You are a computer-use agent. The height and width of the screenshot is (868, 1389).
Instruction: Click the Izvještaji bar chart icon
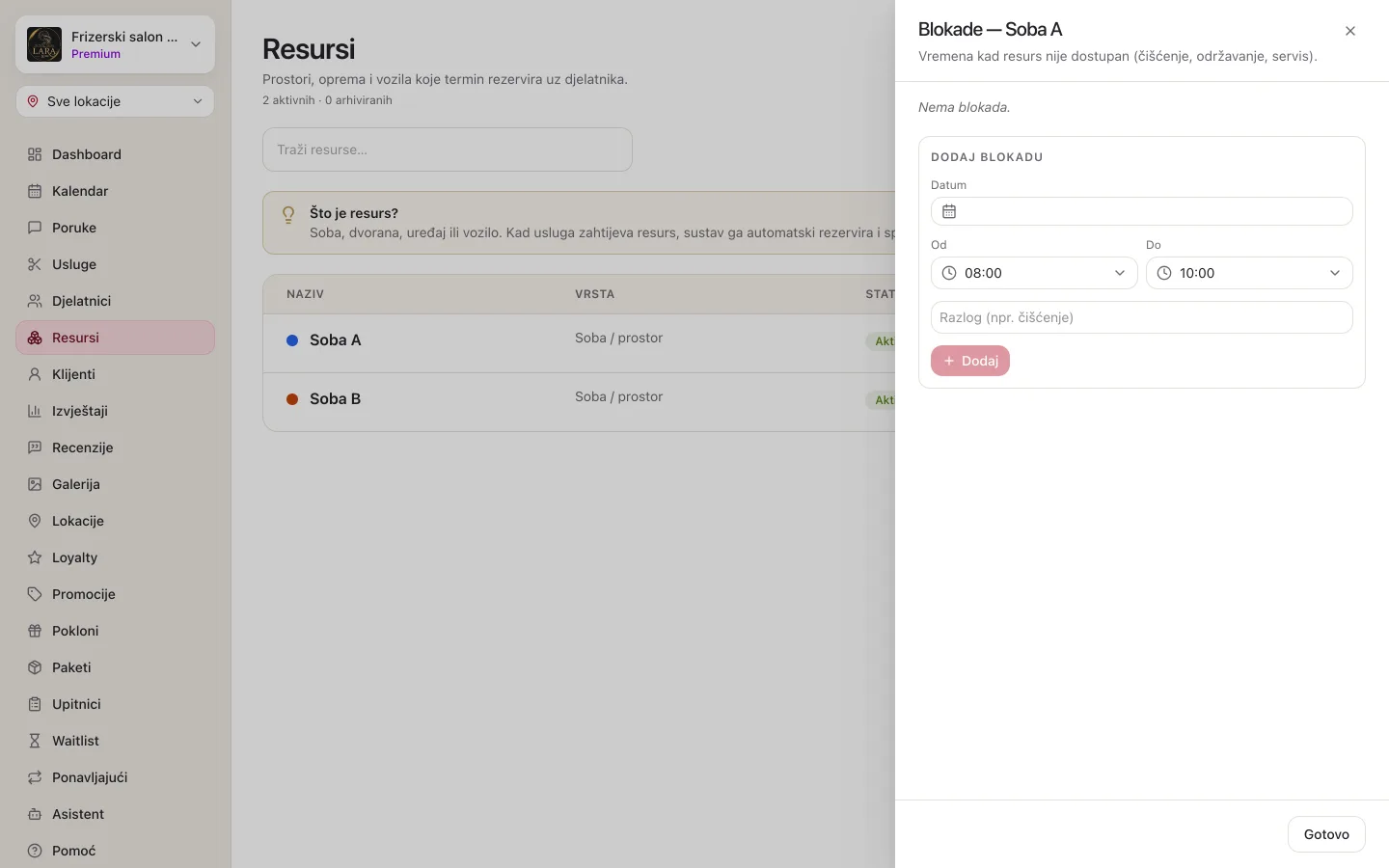pyautogui.click(x=35, y=411)
